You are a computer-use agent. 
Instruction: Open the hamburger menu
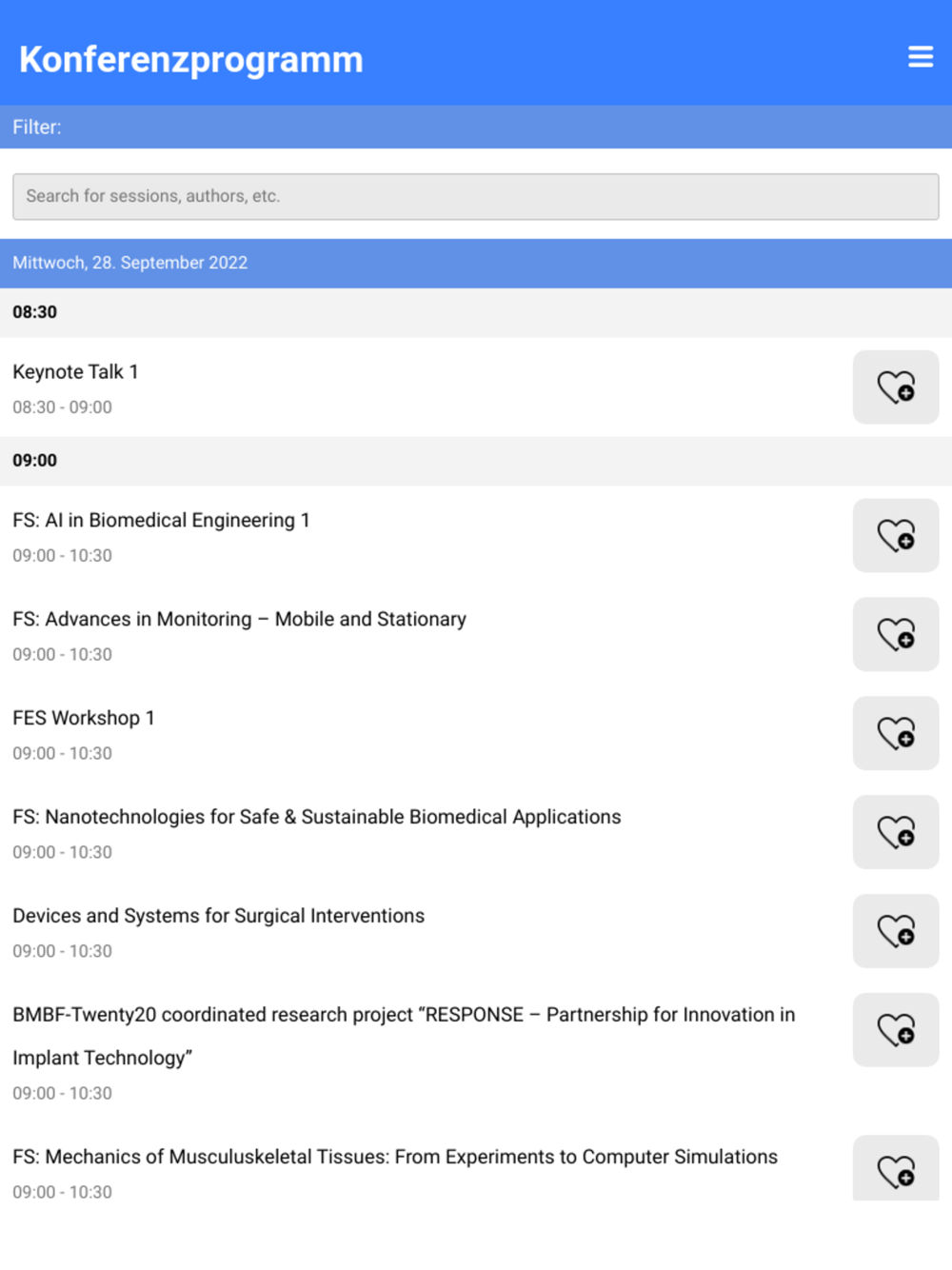[x=920, y=57]
